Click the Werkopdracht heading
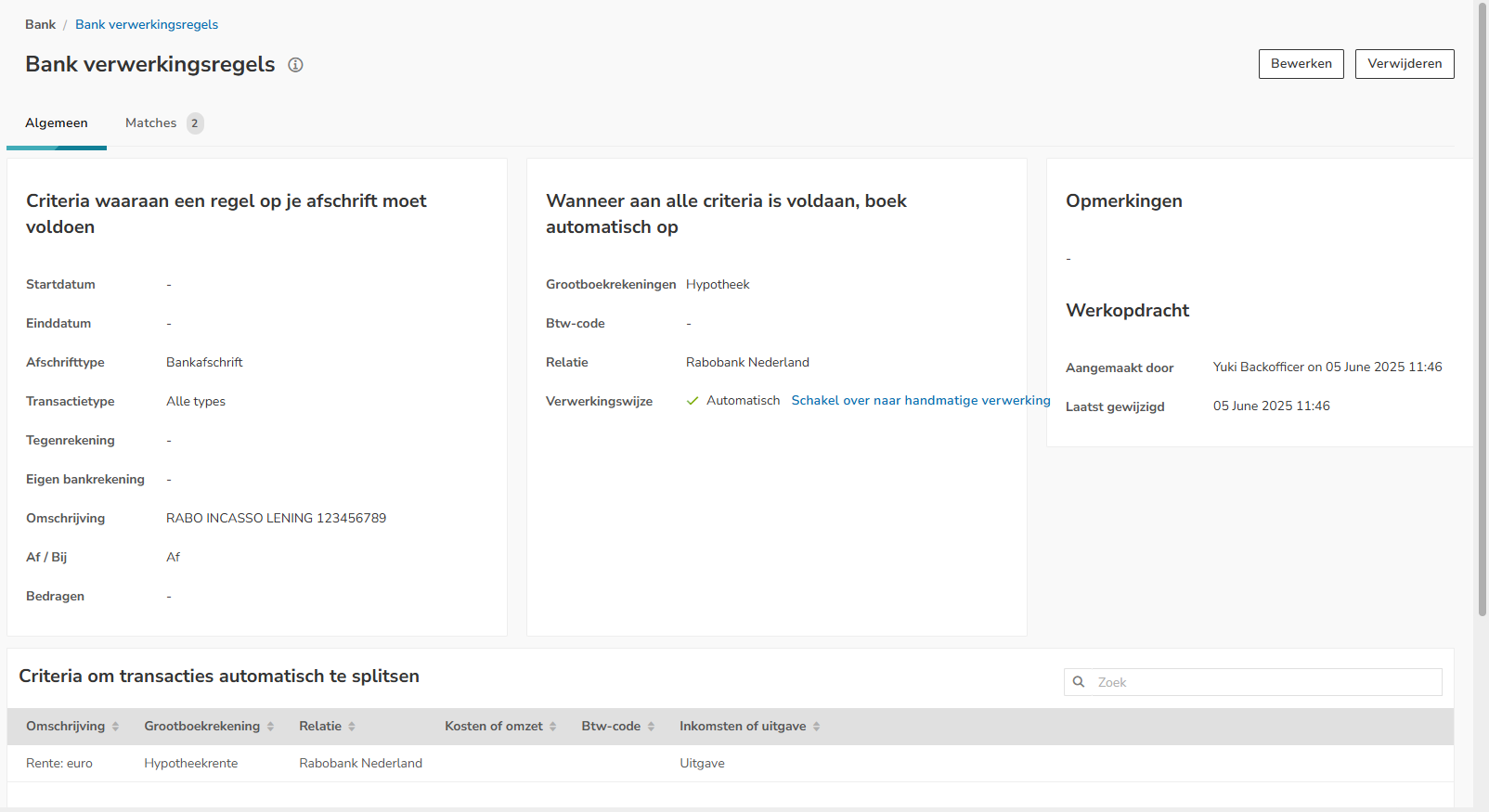 pos(1127,311)
